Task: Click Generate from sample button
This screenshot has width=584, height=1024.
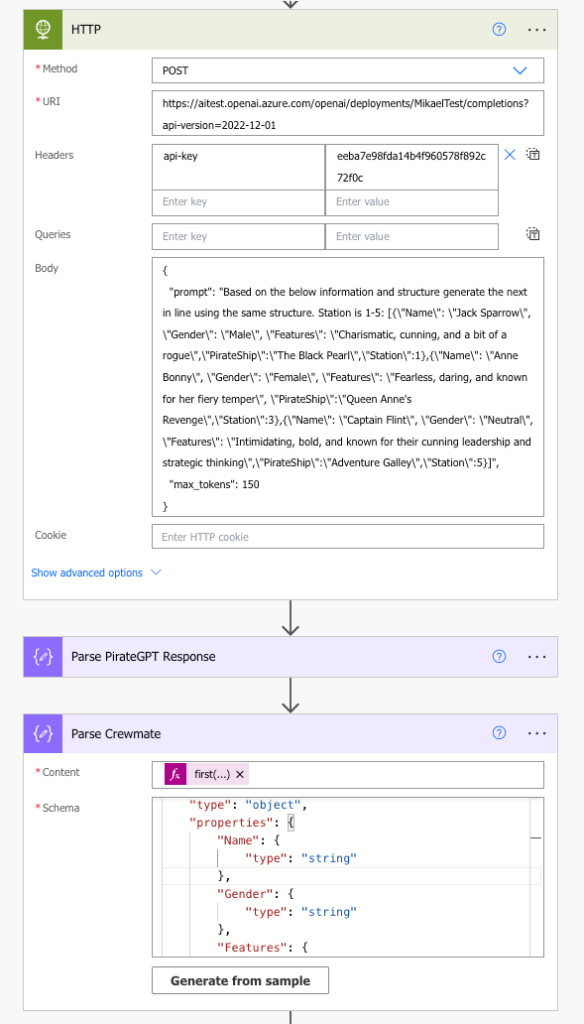Action: pos(240,980)
